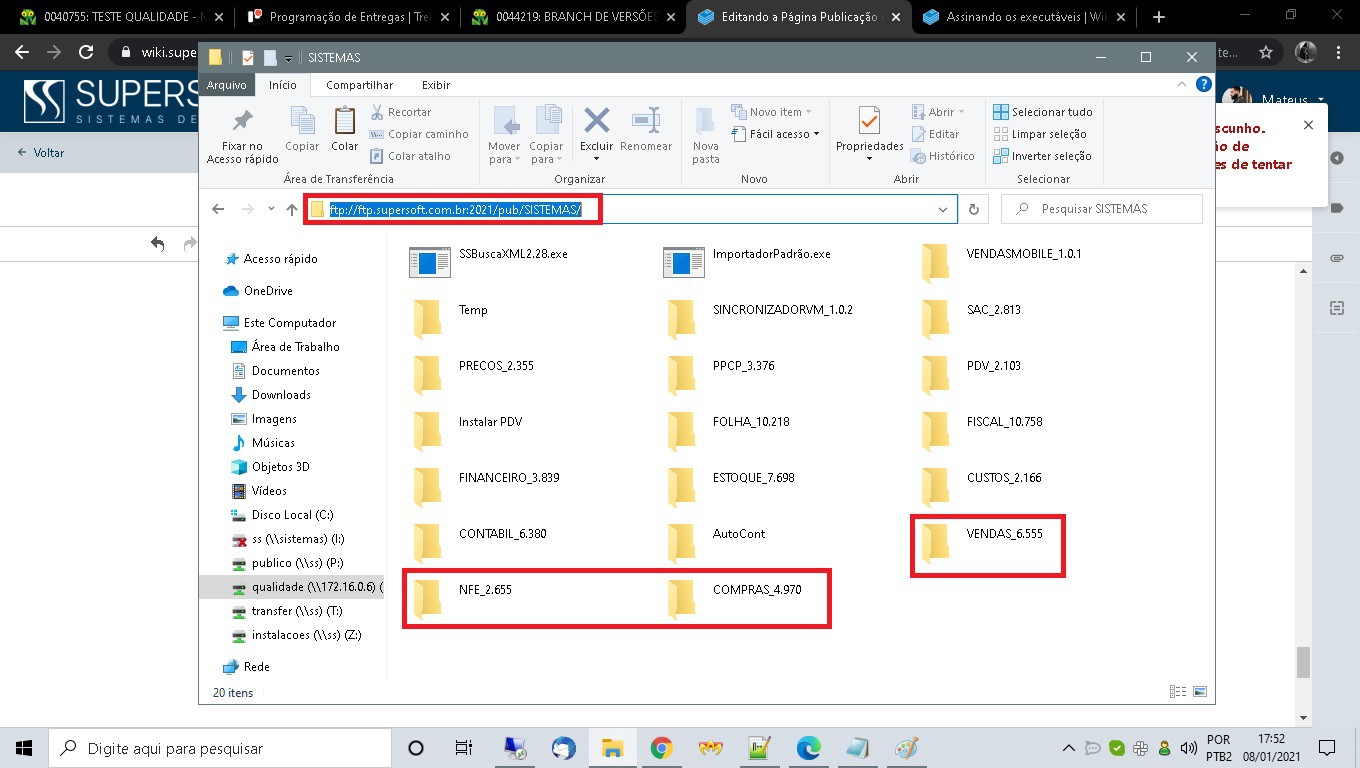Click the Nova pasta icon
Screen dimensions: 1360x768
point(706,122)
